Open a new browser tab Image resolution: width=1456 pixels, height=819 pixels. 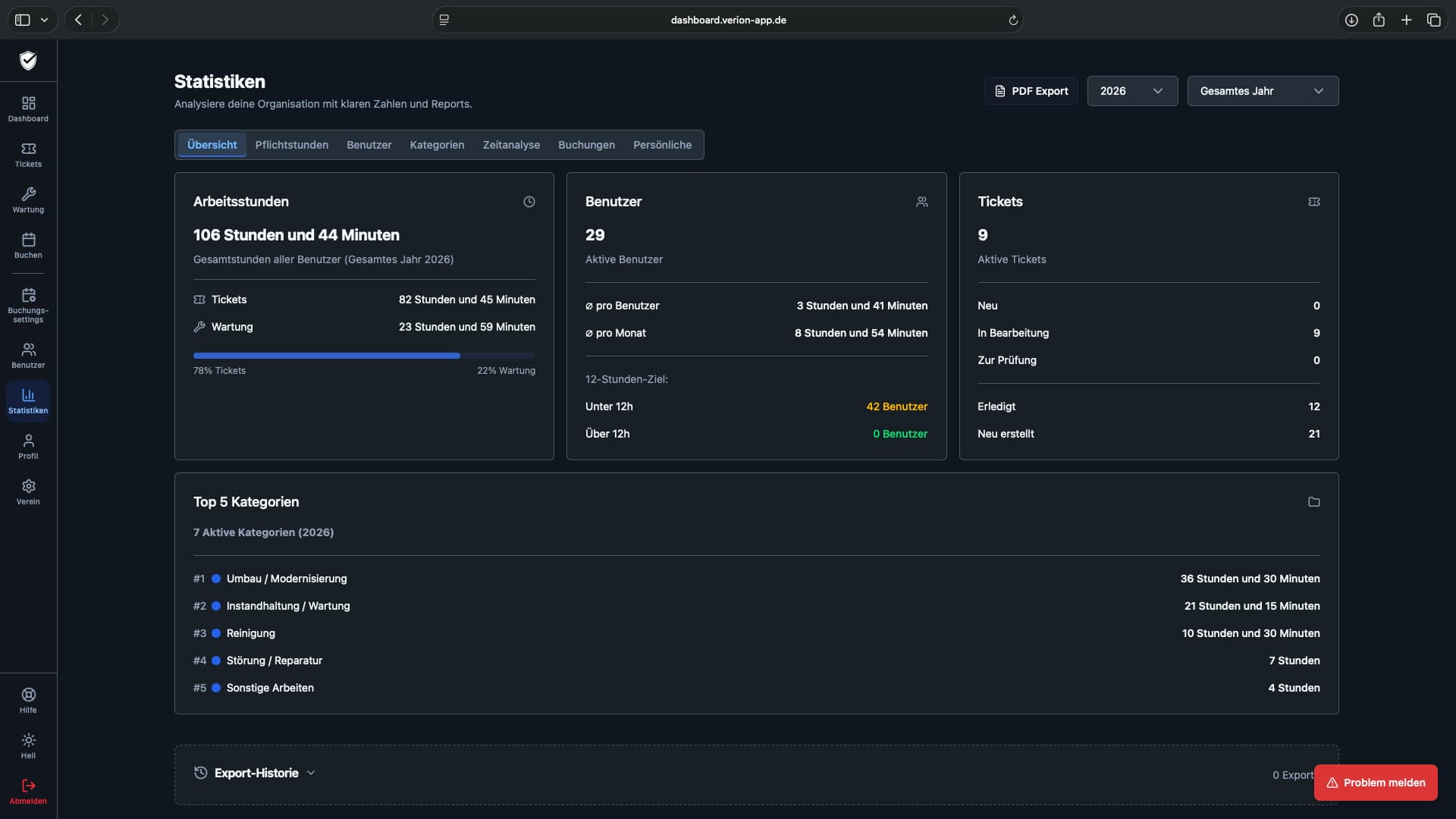(1406, 20)
